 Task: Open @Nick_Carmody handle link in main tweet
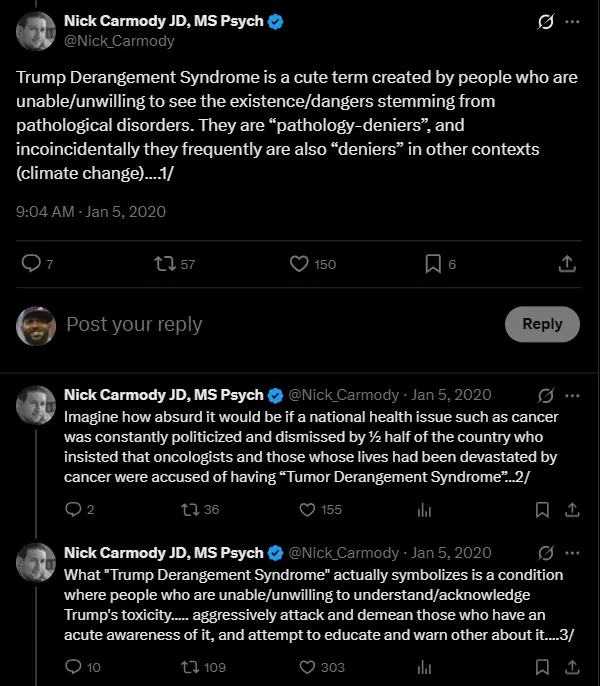click(x=119, y=41)
